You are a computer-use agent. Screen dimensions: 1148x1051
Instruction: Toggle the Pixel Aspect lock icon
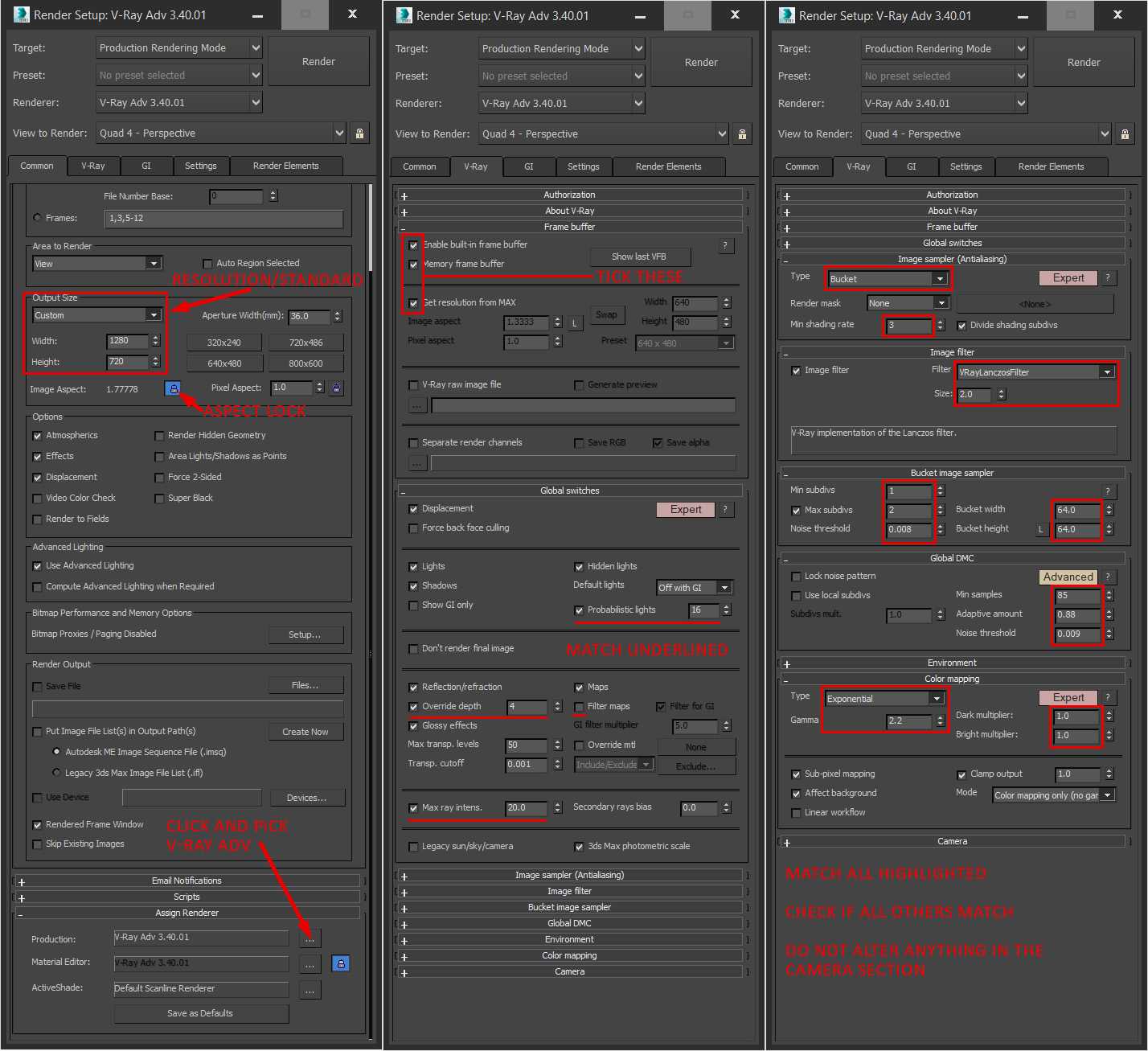pos(336,388)
